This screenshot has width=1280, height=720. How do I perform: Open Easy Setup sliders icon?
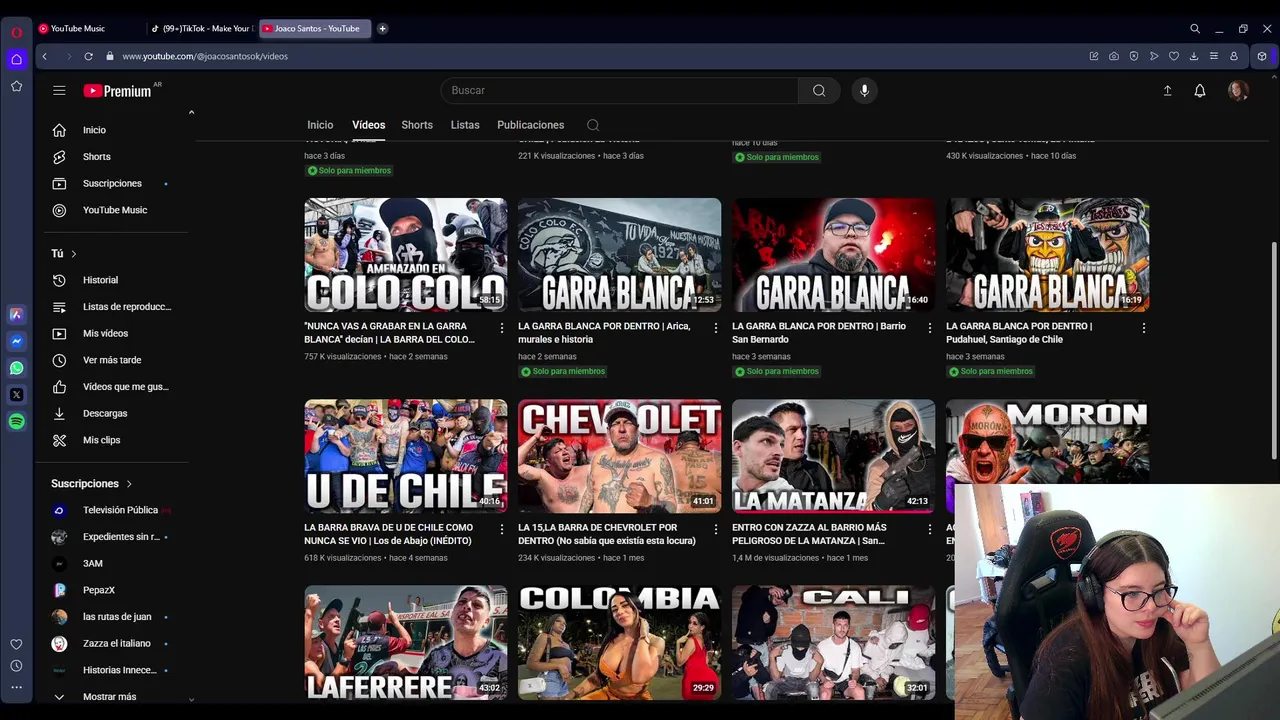coord(1214,56)
